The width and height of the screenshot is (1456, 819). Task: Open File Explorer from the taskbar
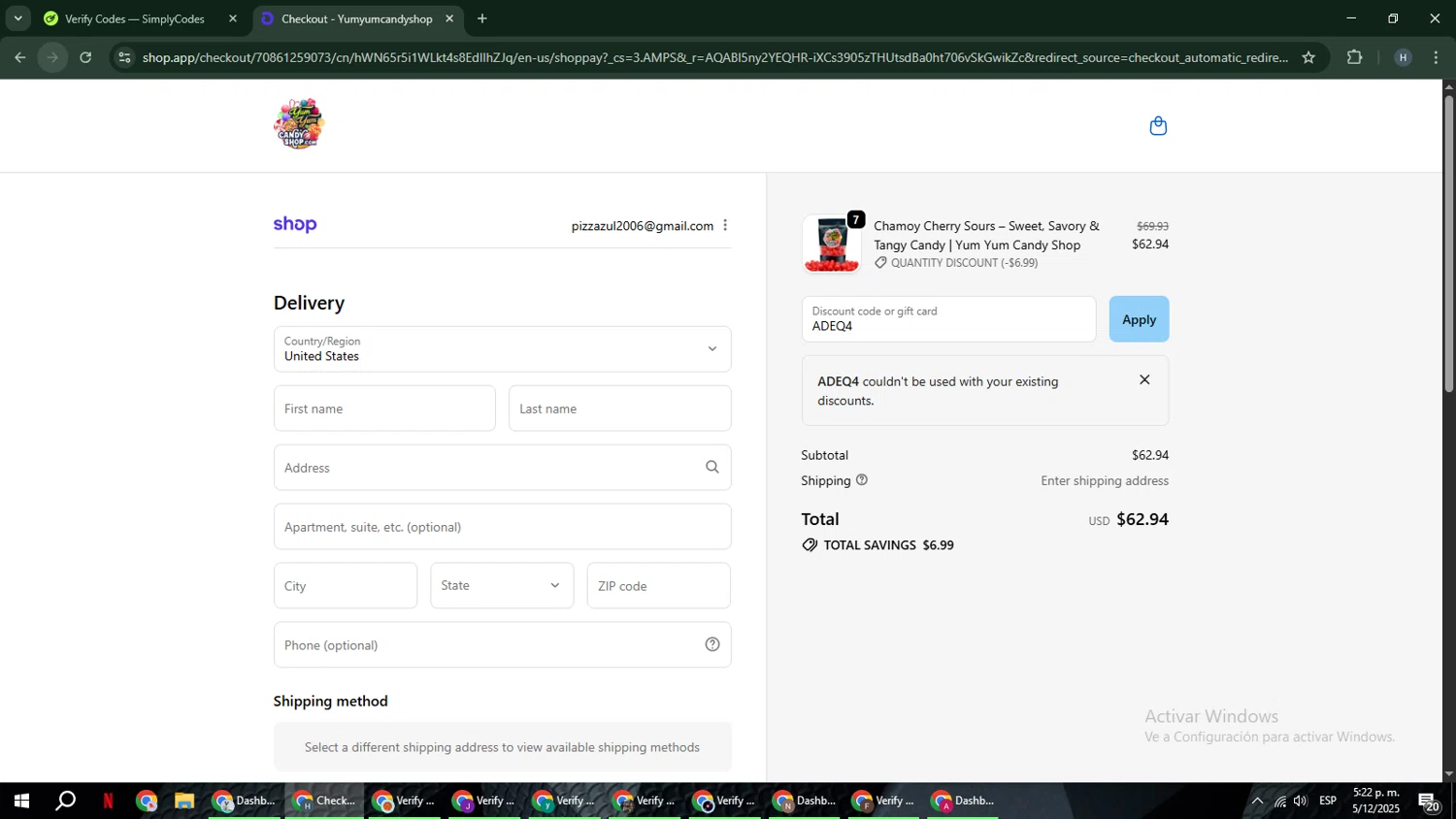(x=184, y=801)
